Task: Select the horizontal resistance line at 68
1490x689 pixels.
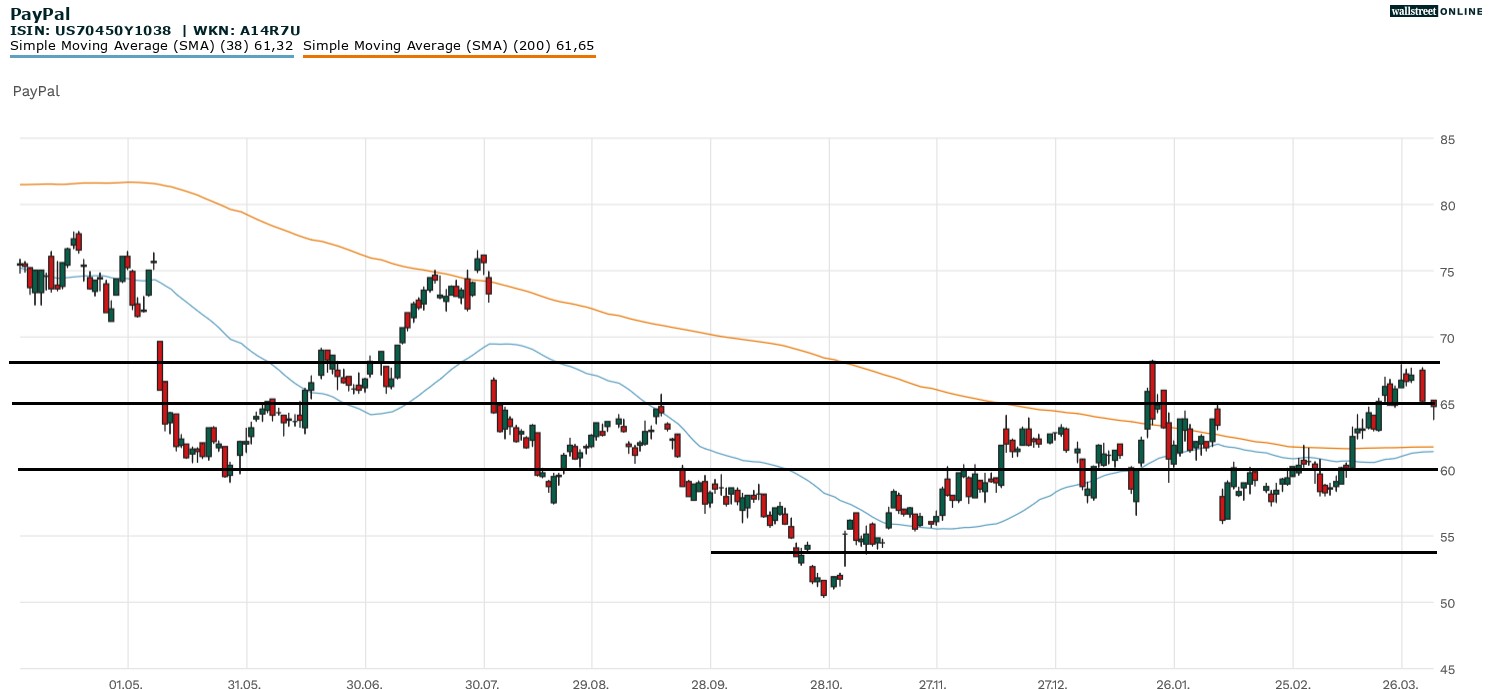Action: pos(700,362)
